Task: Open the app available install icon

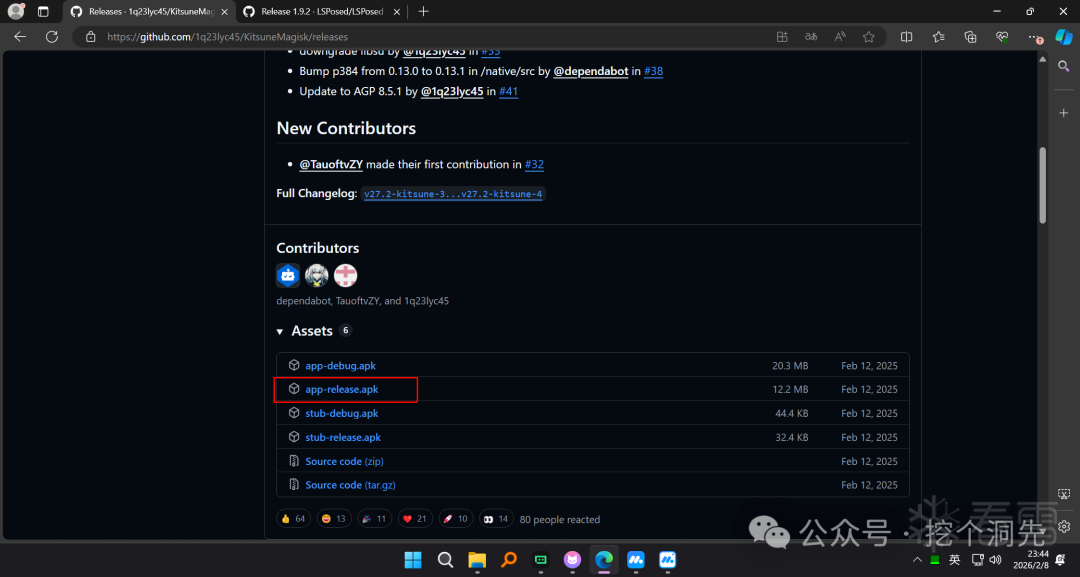Action: [x=782, y=36]
